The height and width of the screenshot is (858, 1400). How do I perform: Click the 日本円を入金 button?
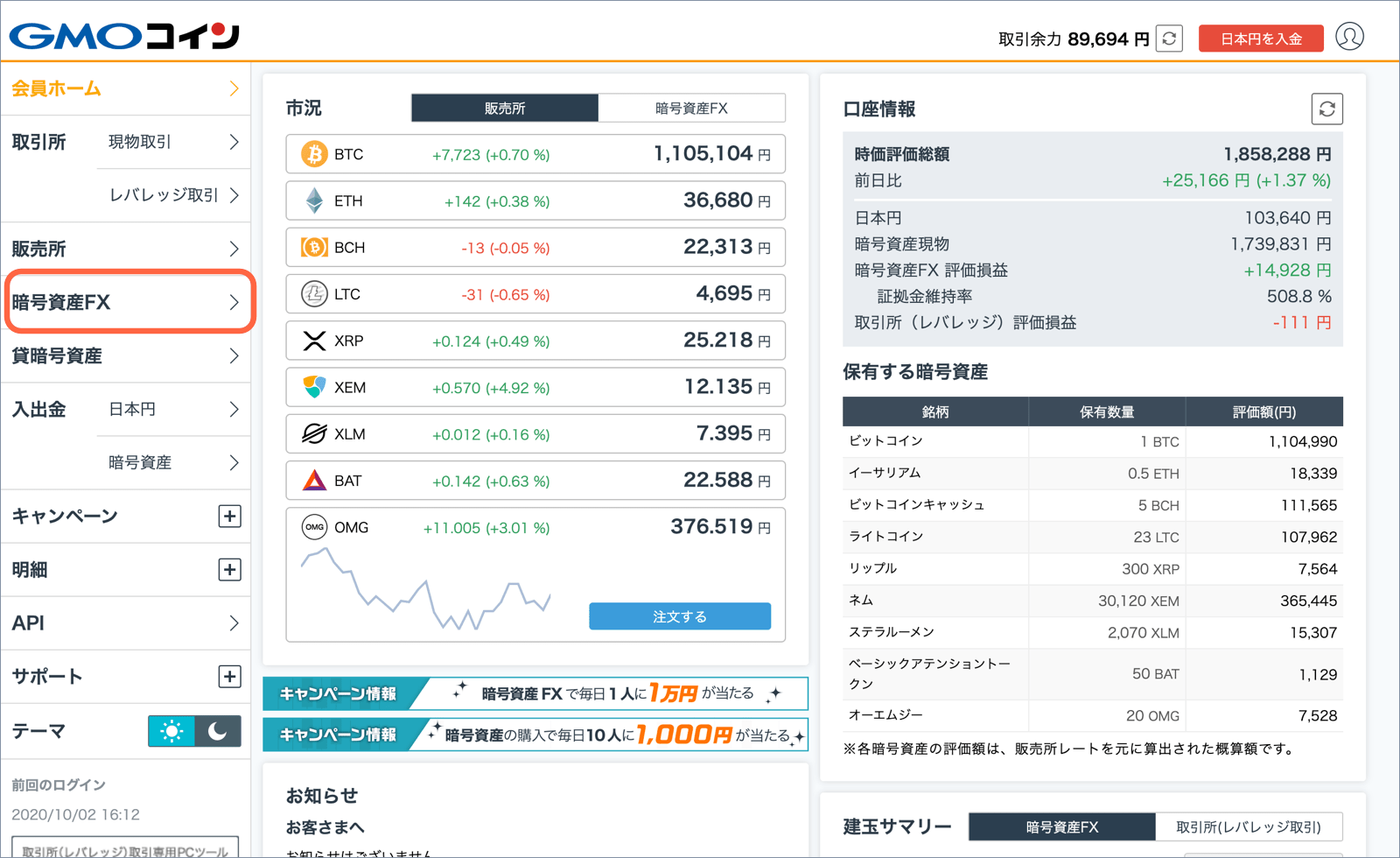coord(1261,39)
